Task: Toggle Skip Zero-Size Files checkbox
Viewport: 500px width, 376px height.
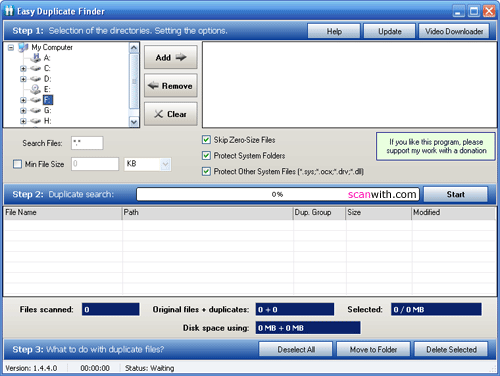Action: pos(206,140)
